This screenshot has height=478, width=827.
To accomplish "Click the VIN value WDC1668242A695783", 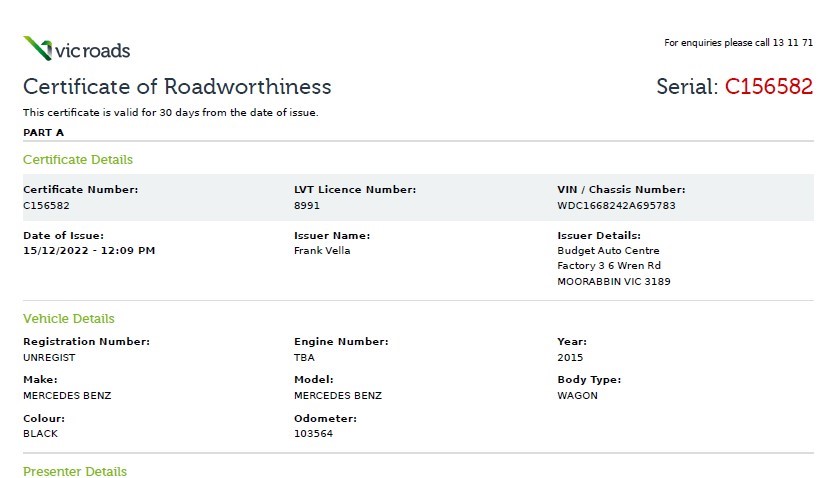I will [x=616, y=205].
